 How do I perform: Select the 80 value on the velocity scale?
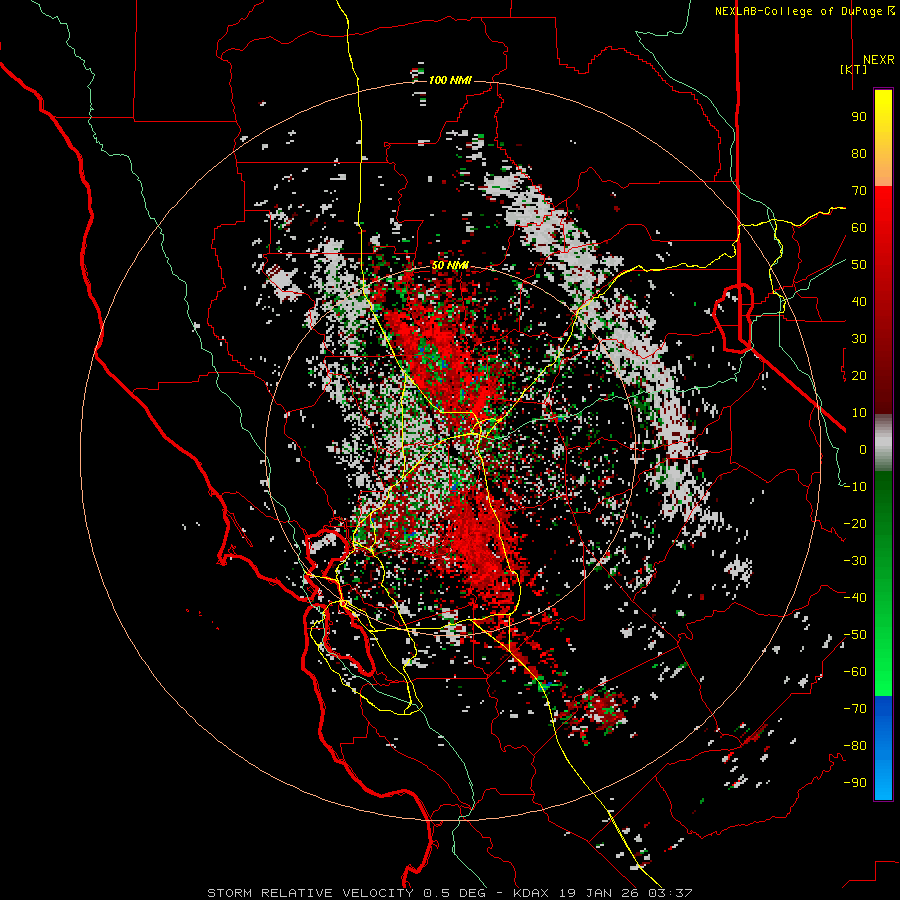tap(859, 153)
